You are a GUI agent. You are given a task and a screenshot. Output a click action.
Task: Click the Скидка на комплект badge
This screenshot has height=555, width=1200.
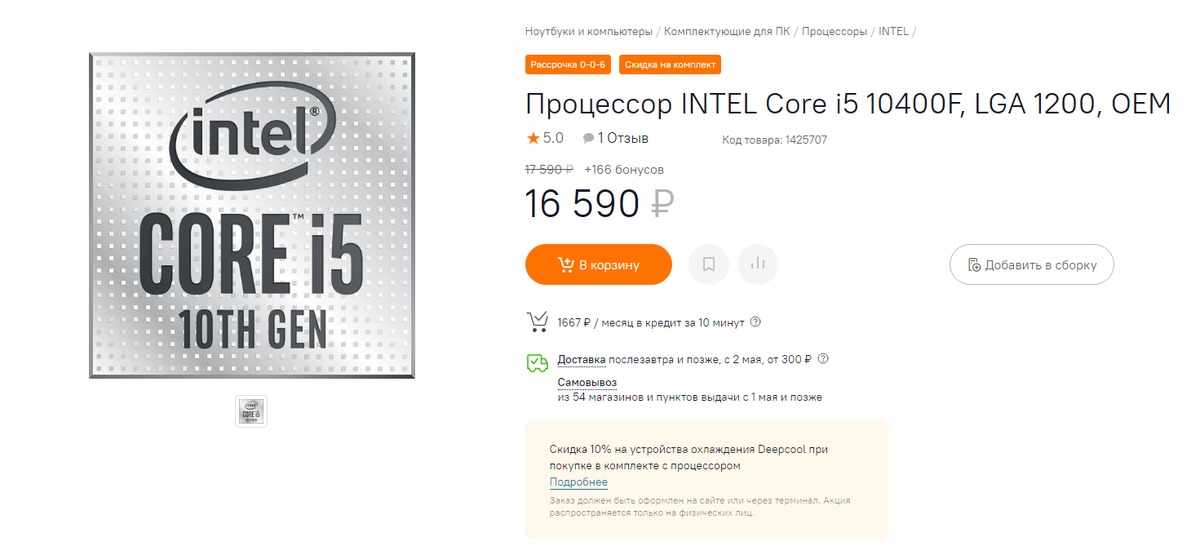[x=670, y=65]
